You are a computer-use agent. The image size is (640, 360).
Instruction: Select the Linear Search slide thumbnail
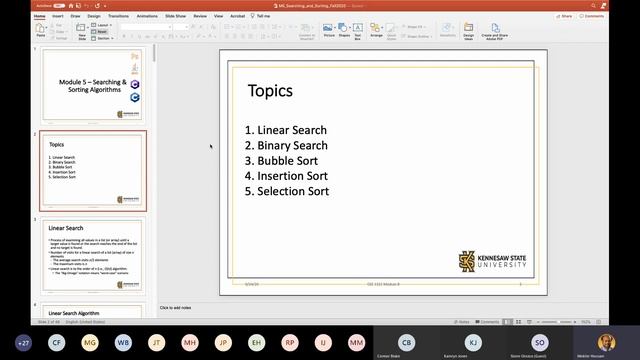coord(93,255)
